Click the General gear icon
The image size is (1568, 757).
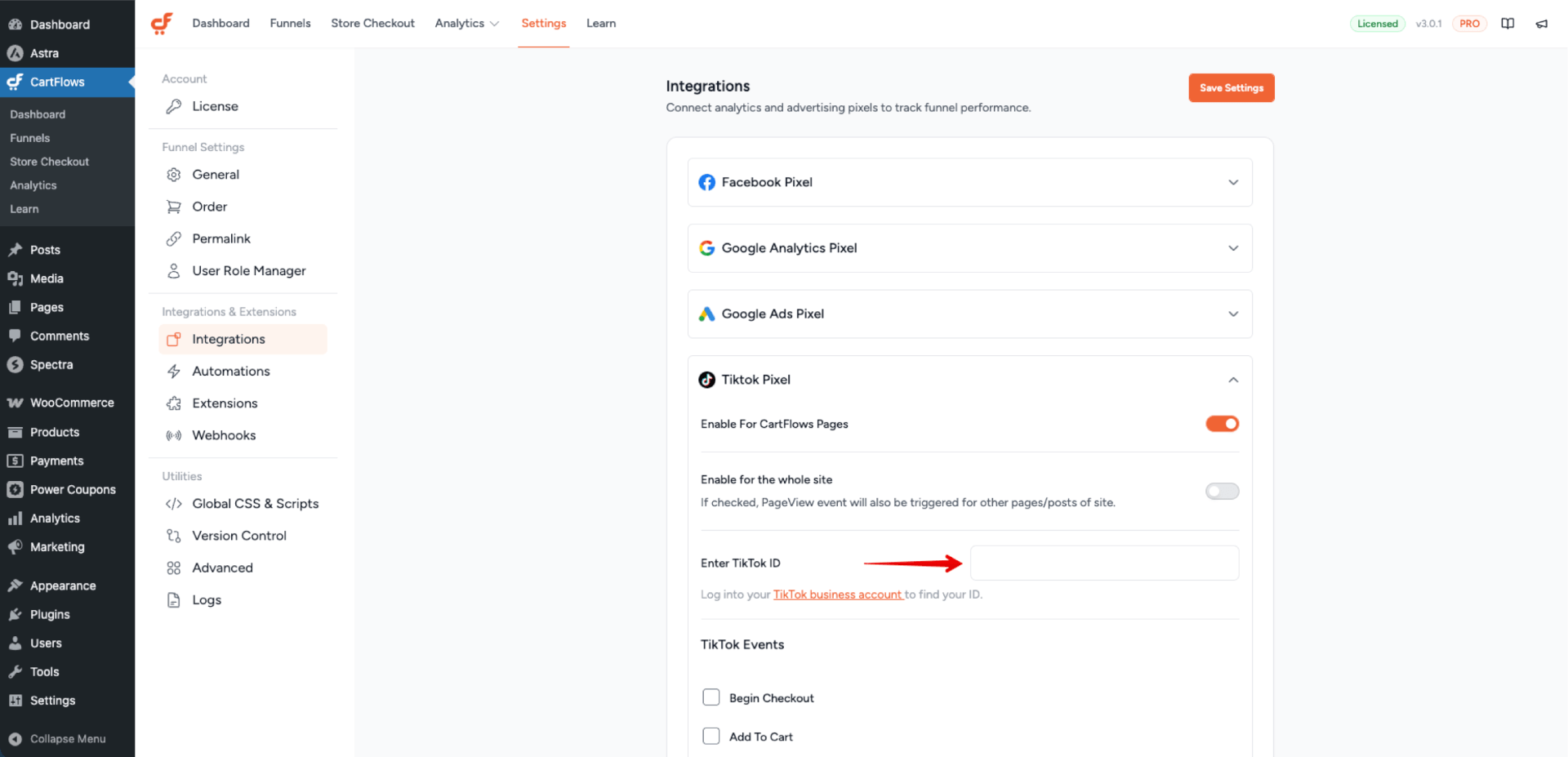pyautogui.click(x=173, y=175)
